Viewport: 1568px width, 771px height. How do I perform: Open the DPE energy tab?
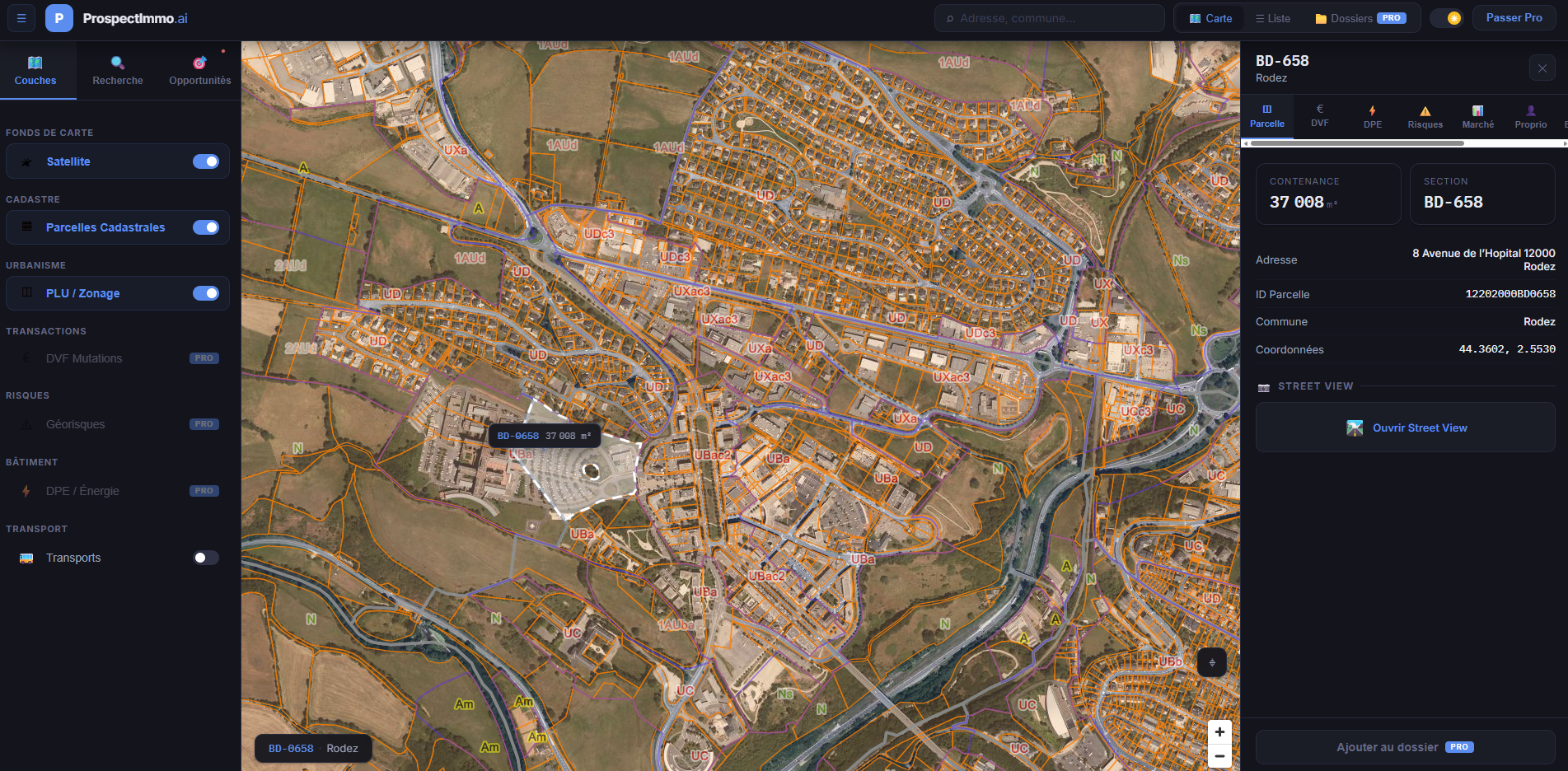click(1372, 117)
